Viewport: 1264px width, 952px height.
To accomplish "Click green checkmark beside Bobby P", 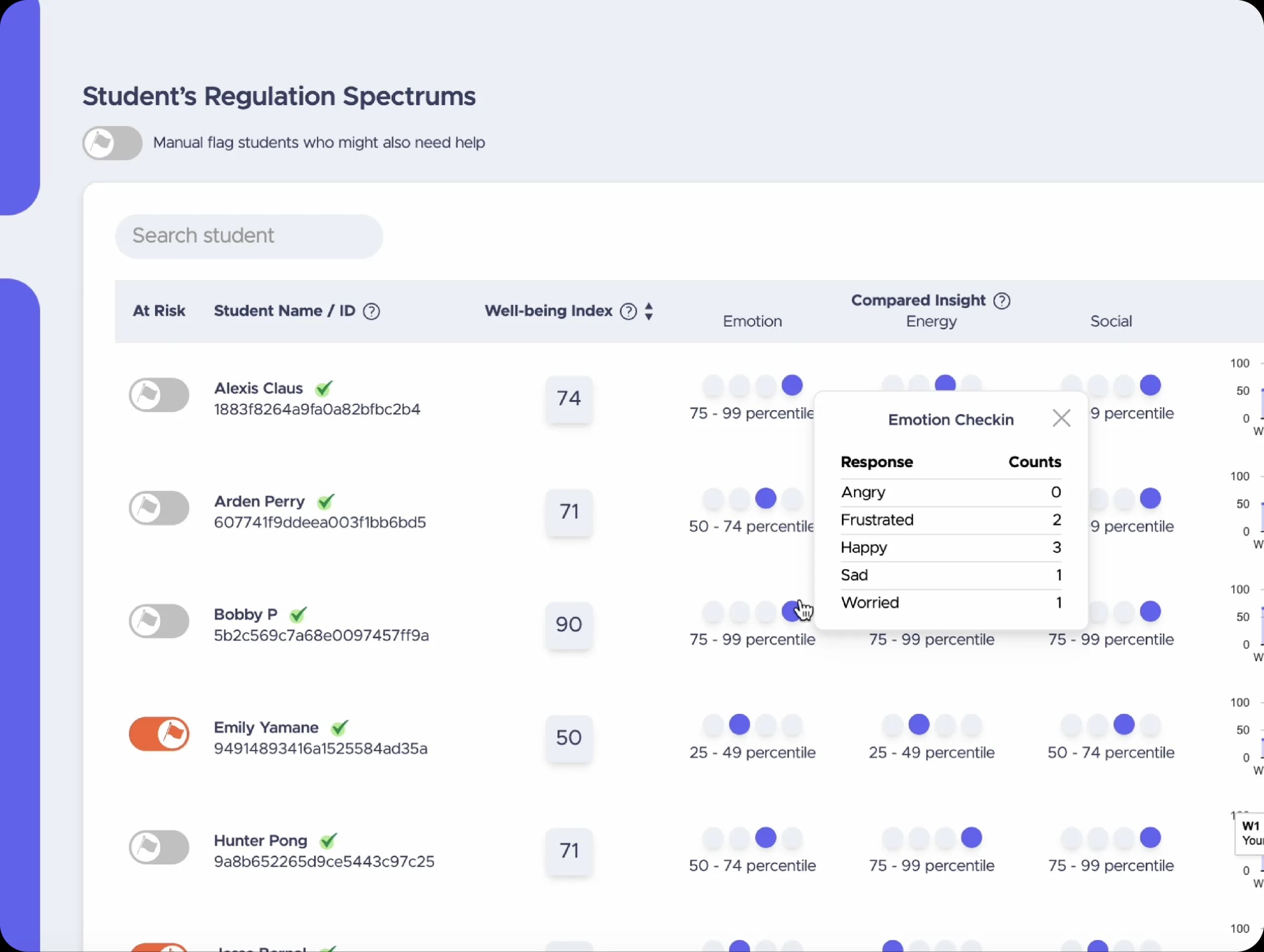I will tap(298, 614).
